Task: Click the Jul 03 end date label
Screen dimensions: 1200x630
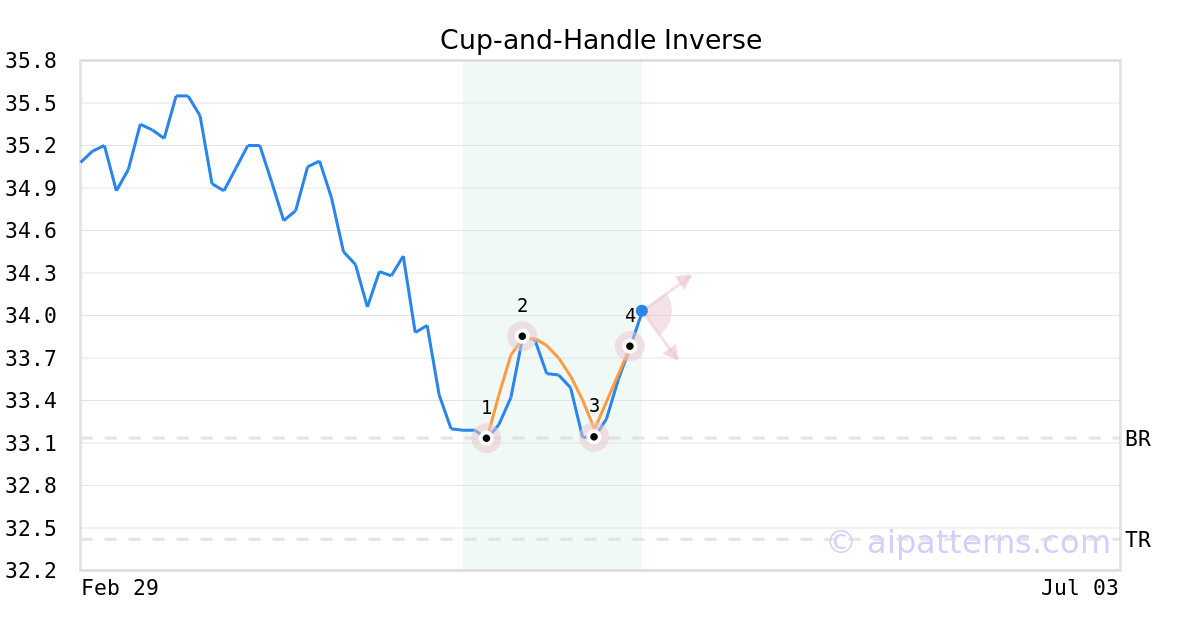Action: [1079, 588]
